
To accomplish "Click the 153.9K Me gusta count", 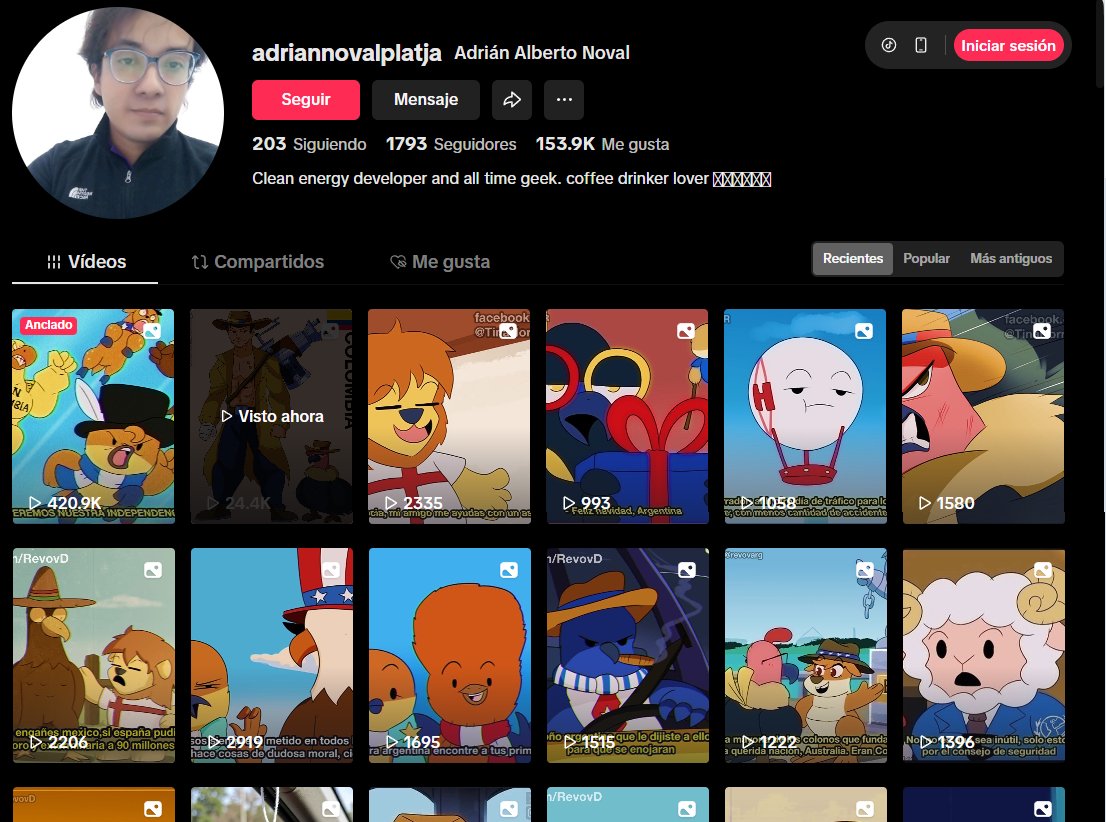I will tap(602, 144).
